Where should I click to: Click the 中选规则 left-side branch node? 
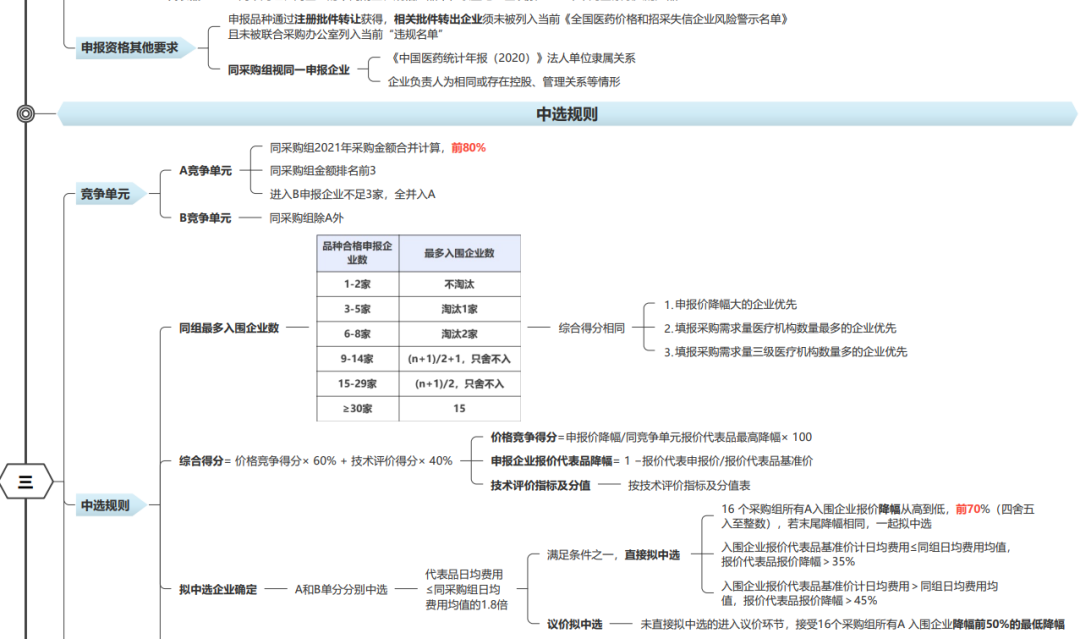(103, 505)
